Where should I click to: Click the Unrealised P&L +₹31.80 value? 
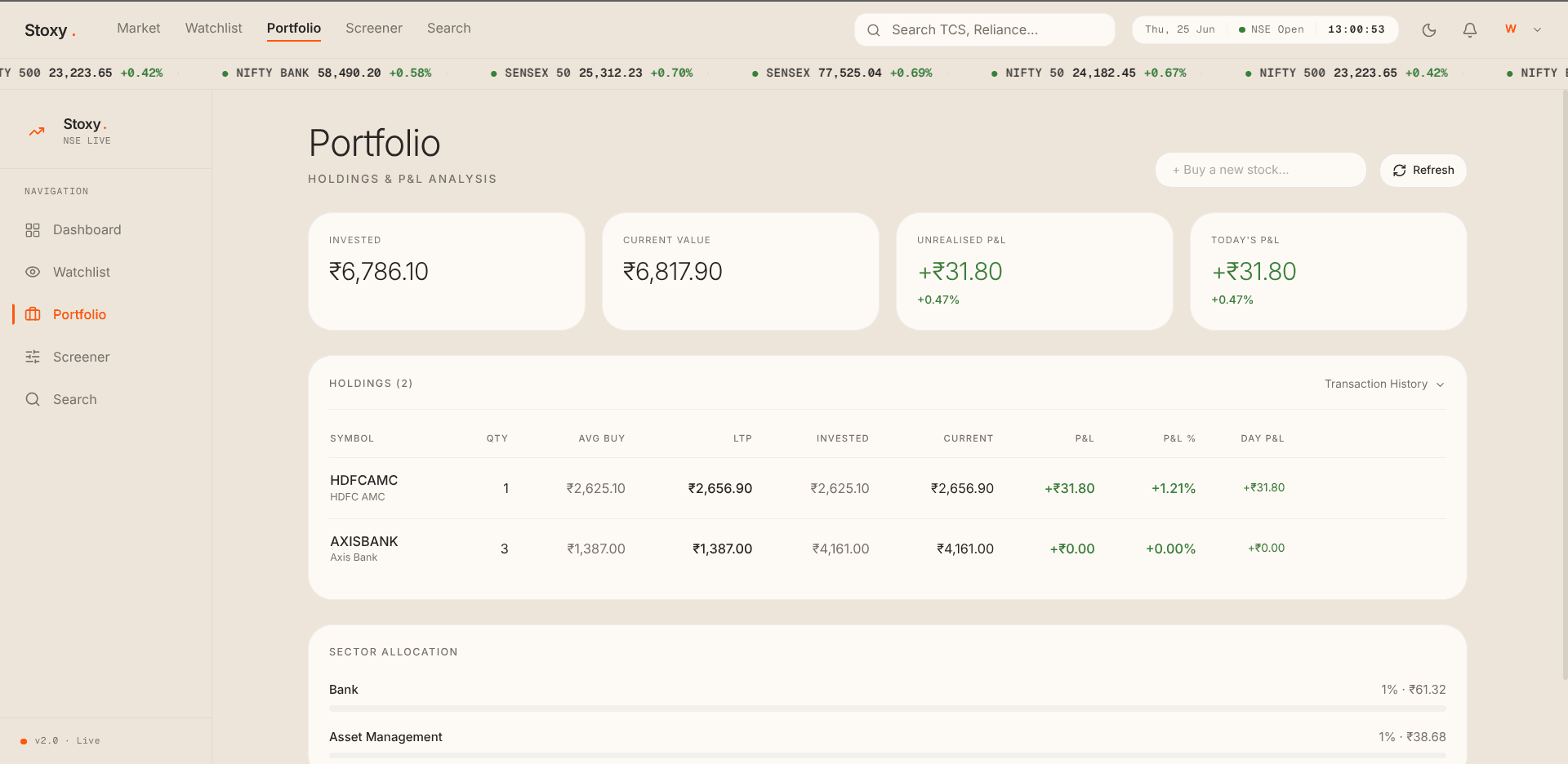(960, 272)
